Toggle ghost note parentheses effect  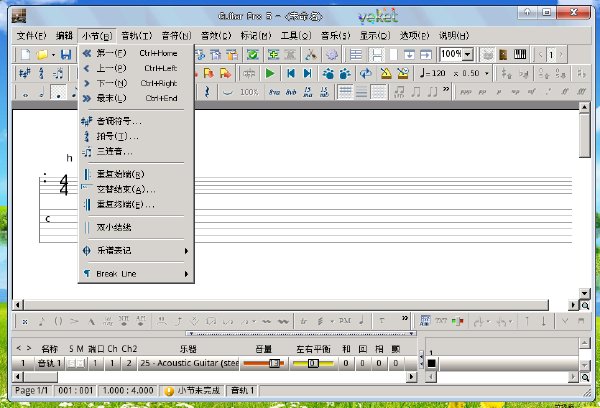point(58,322)
